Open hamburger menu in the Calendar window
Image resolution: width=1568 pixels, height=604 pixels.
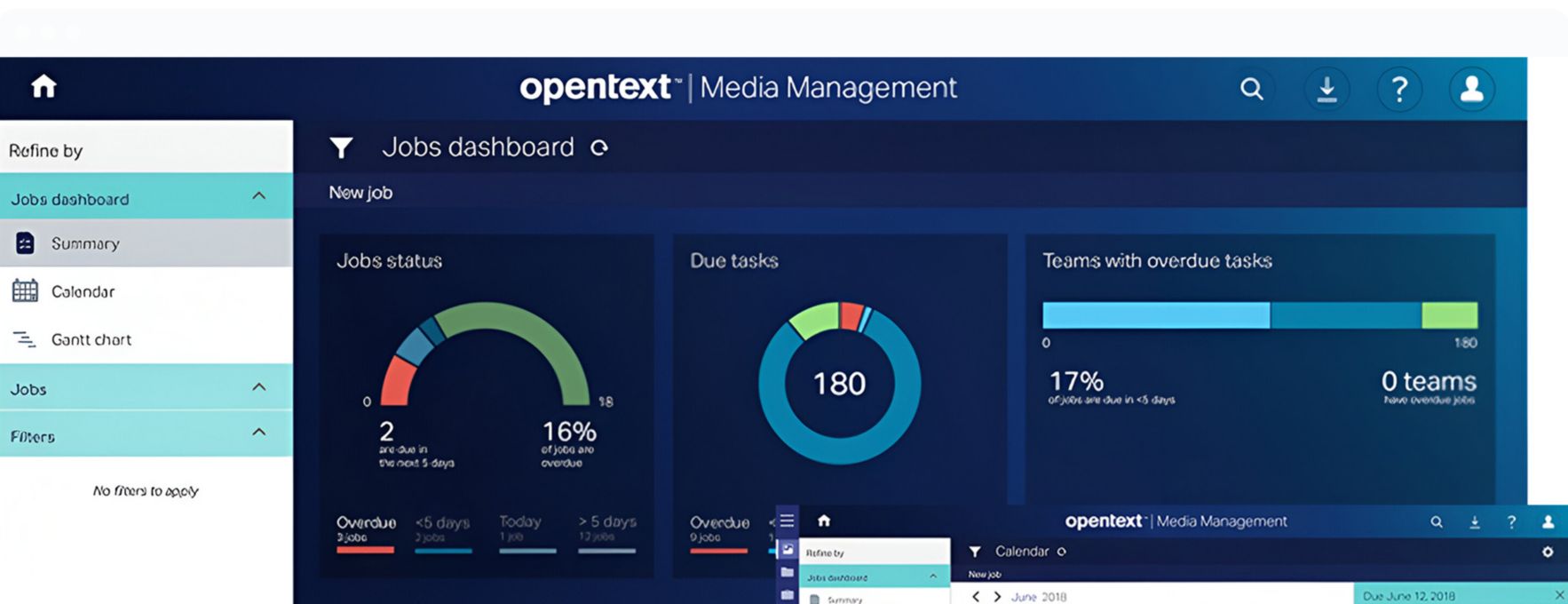pos(787,521)
